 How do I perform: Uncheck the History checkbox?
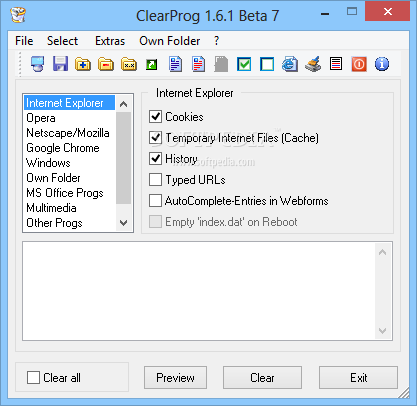click(156, 159)
